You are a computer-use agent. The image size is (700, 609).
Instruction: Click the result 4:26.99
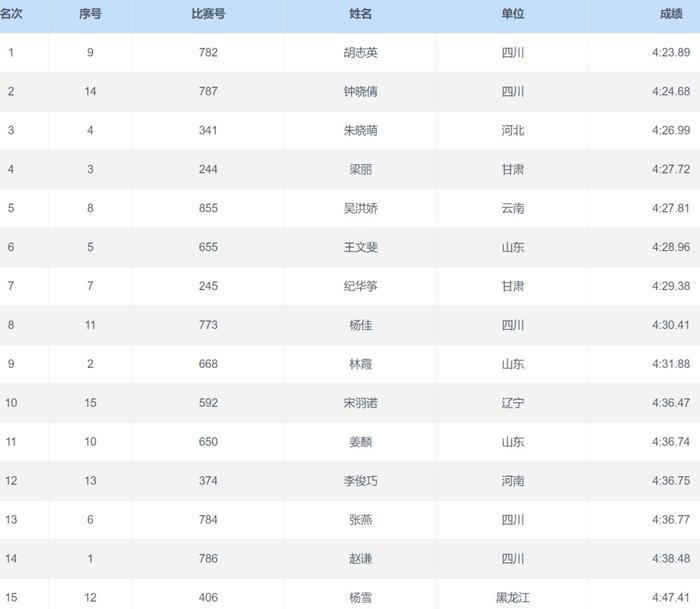671,130
